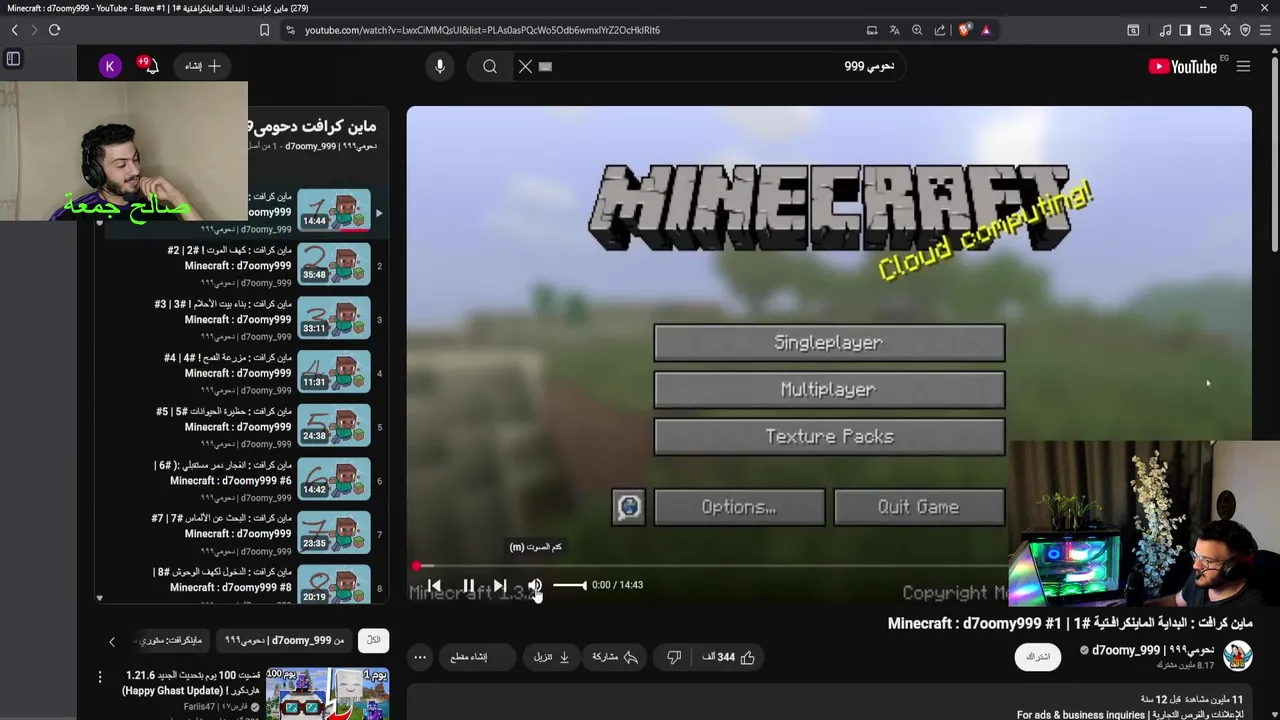Open recommended Happy Ghast Update thumbnail
Screen dimensions: 1280x720
coord(328,693)
